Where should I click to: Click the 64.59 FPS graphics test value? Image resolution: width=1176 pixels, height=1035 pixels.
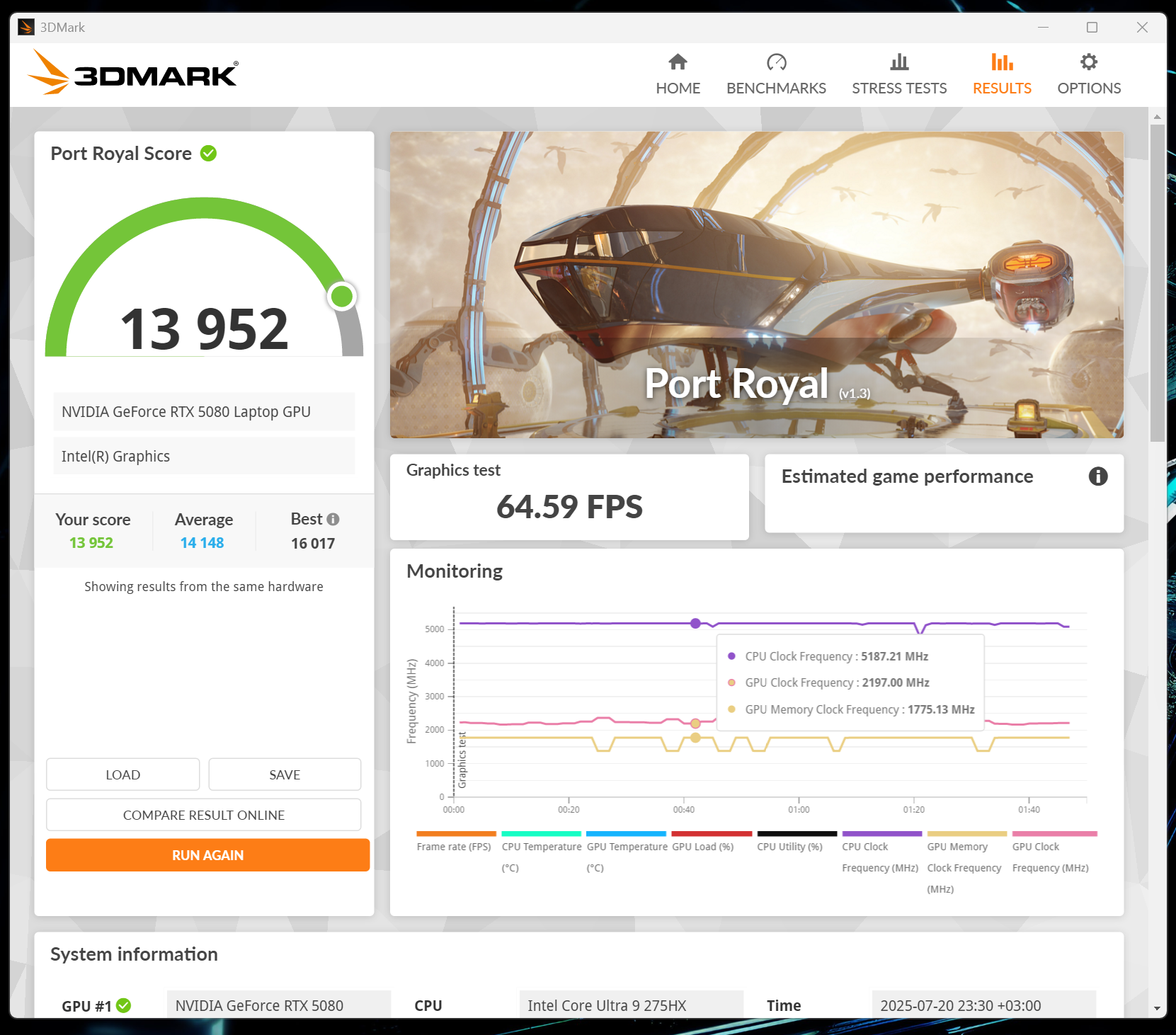click(569, 507)
